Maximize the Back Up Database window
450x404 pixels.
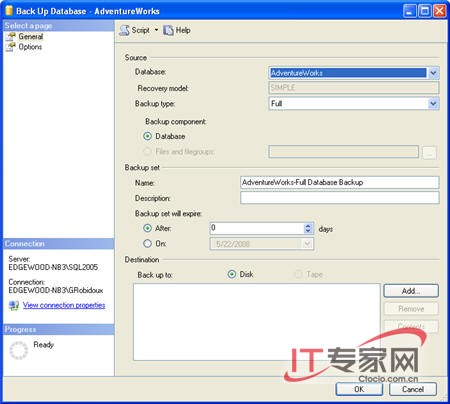coord(425,11)
